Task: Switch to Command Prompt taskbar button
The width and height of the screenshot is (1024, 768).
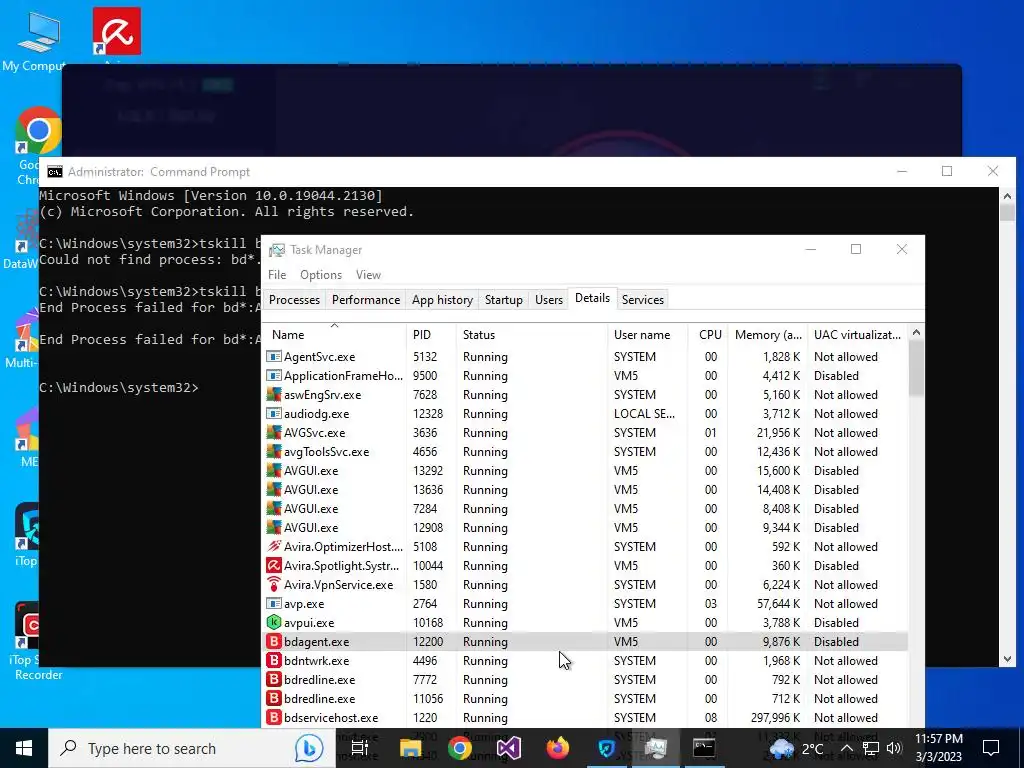Action: (704, 748)
